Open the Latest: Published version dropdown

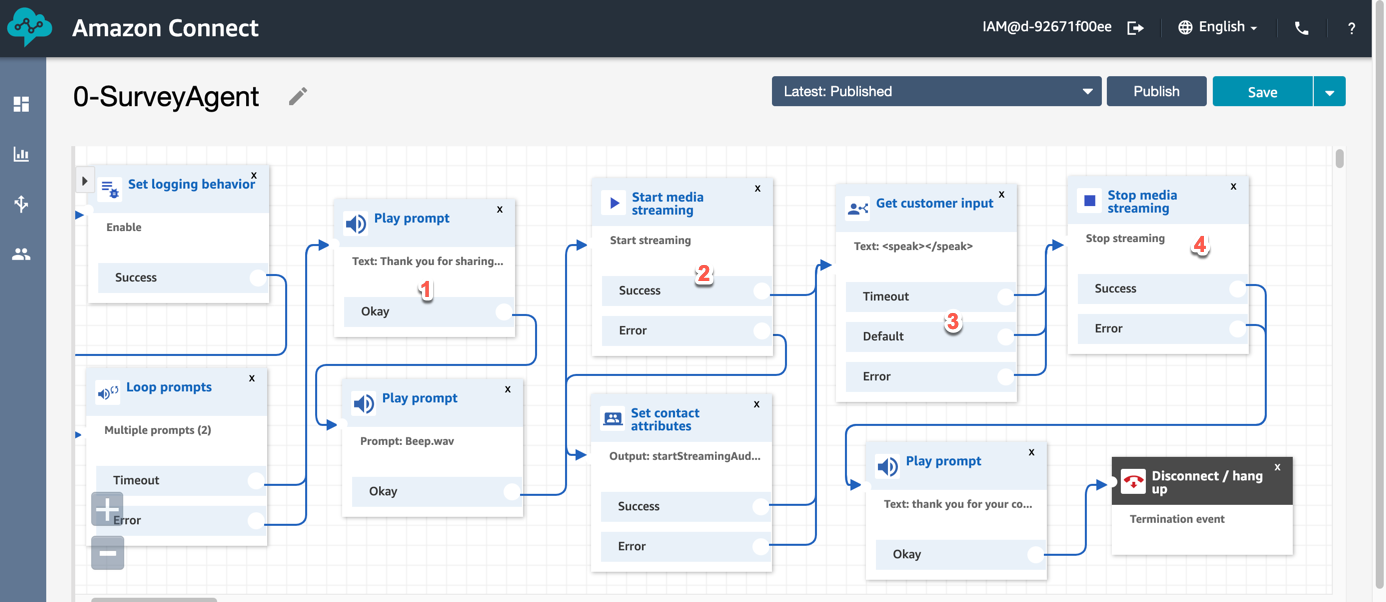tap(936, 91)
